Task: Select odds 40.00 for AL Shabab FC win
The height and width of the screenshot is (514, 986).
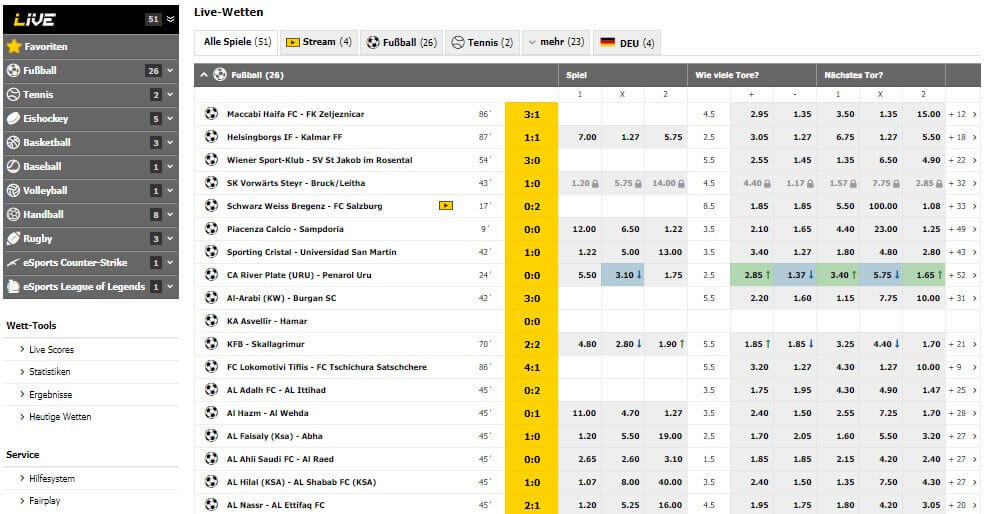Action: [665, 482]
